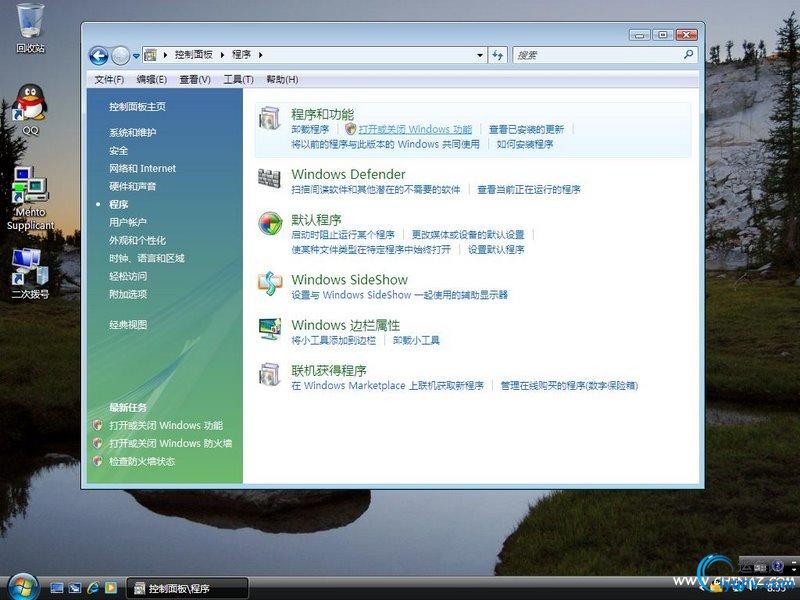
Task: Open the 工具(T) menu
Action: 238,80
